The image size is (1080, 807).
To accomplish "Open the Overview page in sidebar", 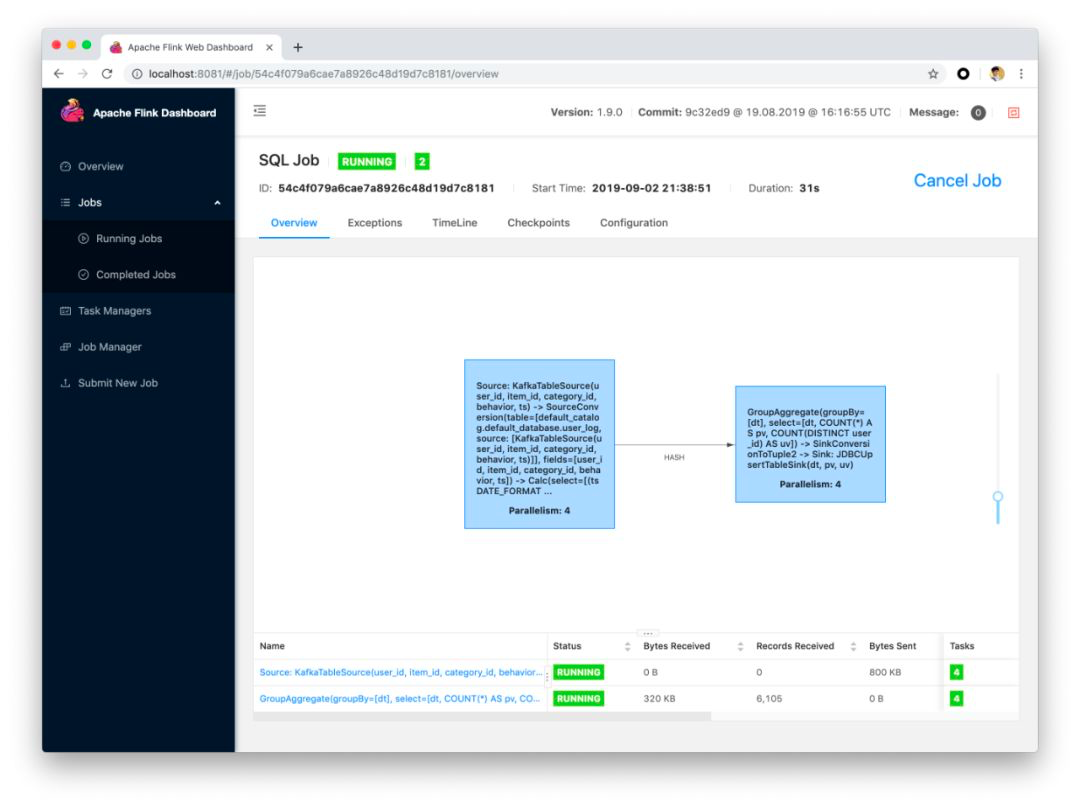I will click(100, 167).
